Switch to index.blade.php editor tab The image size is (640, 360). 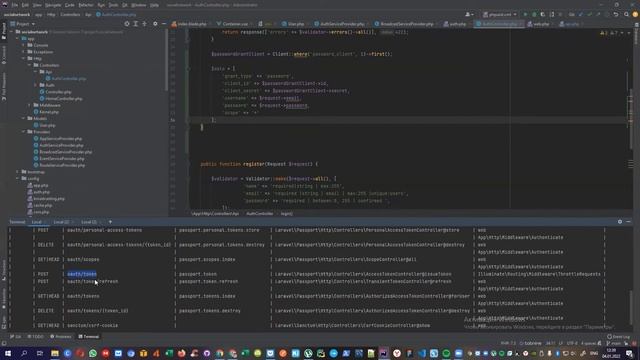tap(189, 24)
